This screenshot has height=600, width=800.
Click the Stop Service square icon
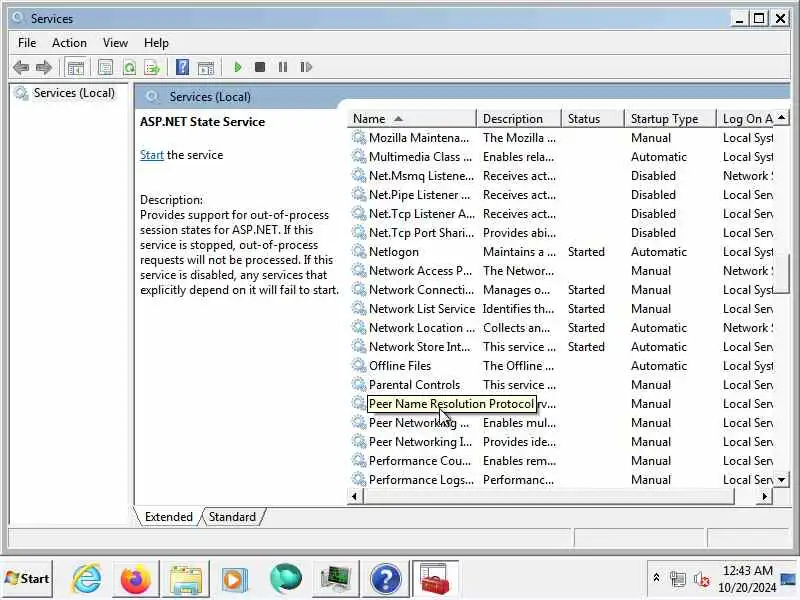(x=260, y=67)
